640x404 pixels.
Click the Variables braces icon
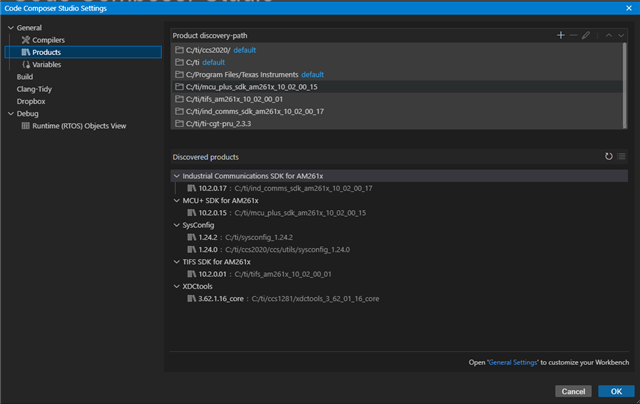click(x=26, y=64)
